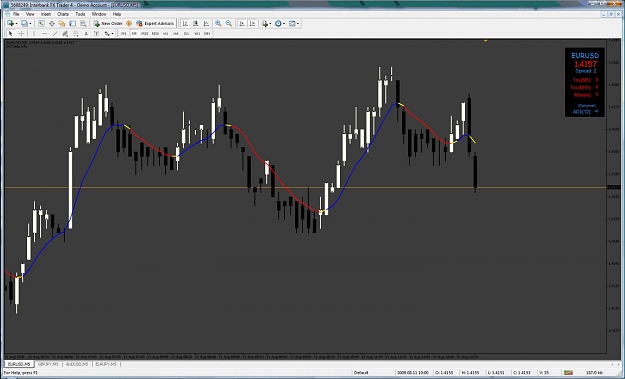The height and width of the screenshot is (379, 625).
Task: Draw a horizontal line tool
Action: 44,33
